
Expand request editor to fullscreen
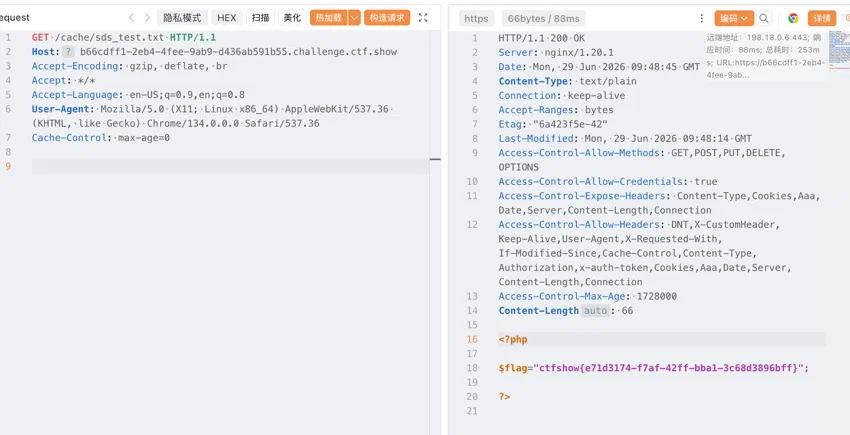click(x=423, y=18)
